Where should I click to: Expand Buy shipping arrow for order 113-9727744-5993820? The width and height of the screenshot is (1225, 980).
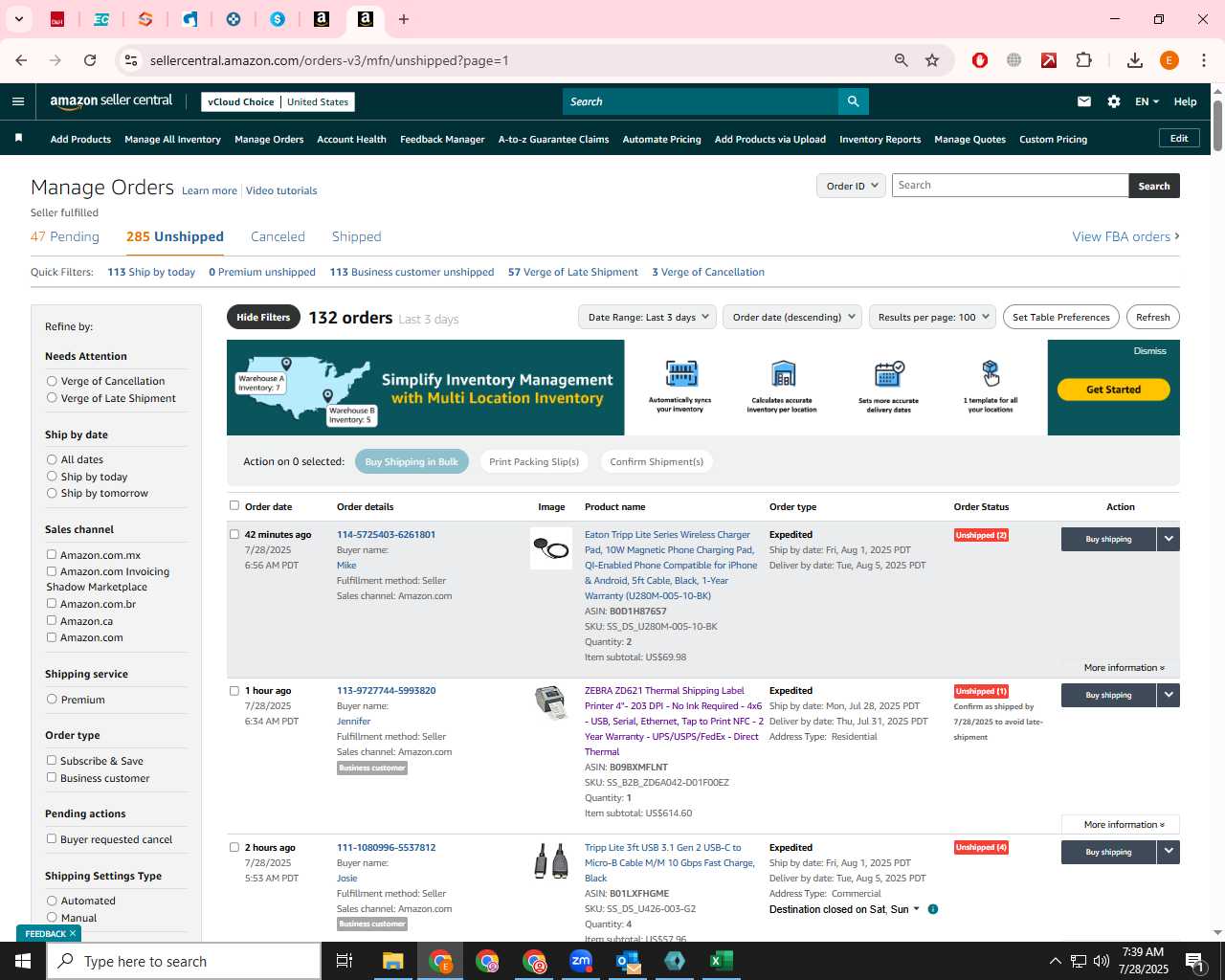point(1169,695)
